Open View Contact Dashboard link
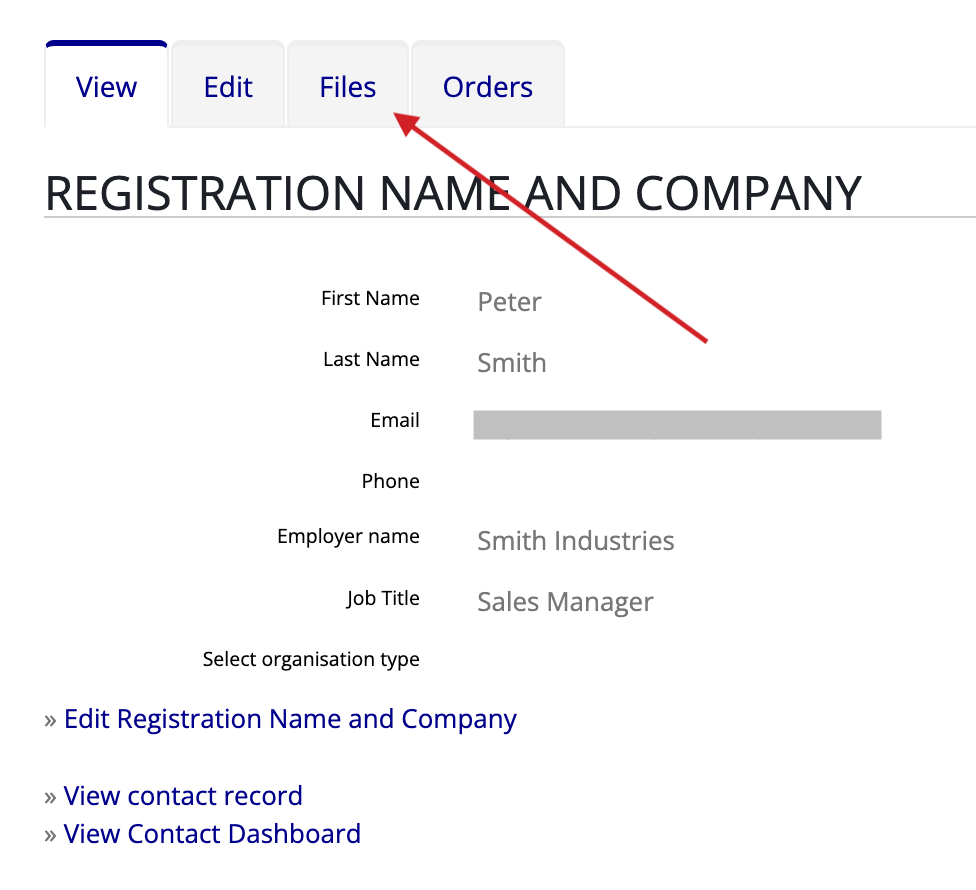Screen dimensions: 976x890 [x=212, y=834]
